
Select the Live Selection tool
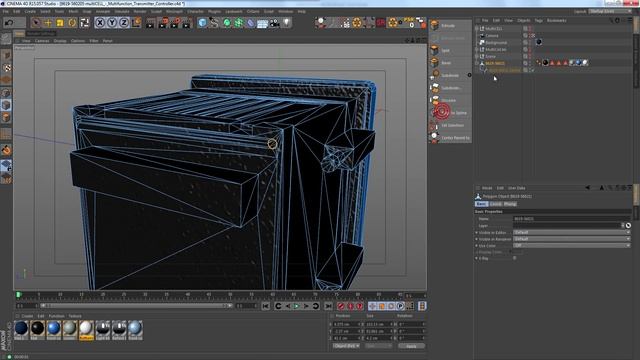click(36, 23)
